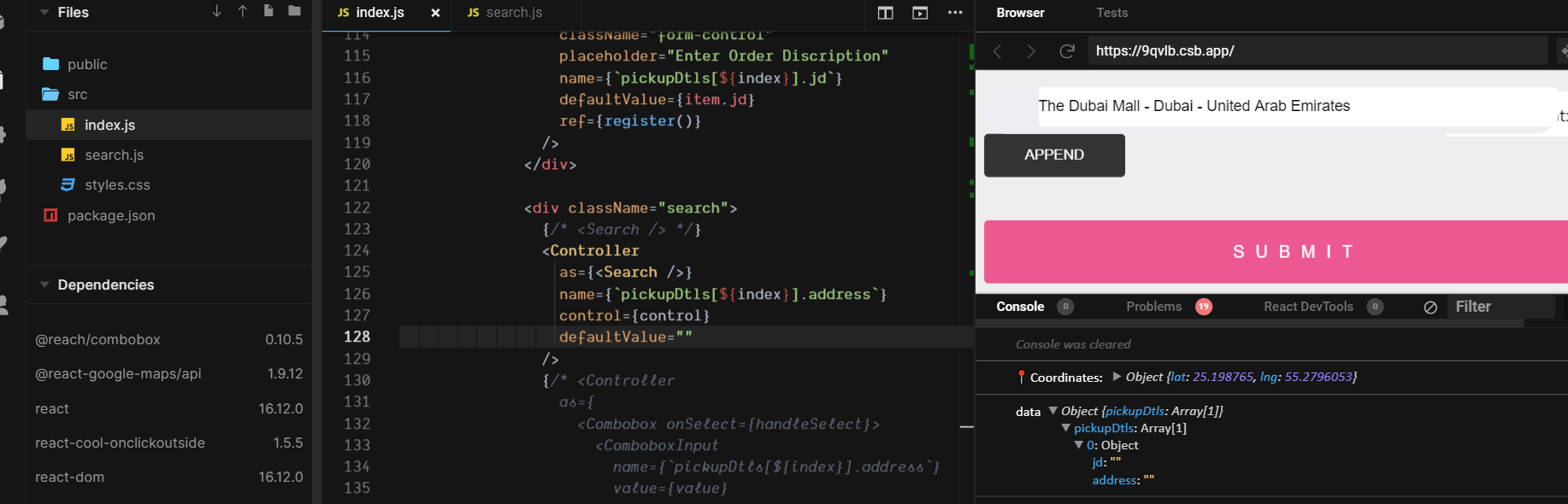Open the React DevTools tab

pos(1308,307)
